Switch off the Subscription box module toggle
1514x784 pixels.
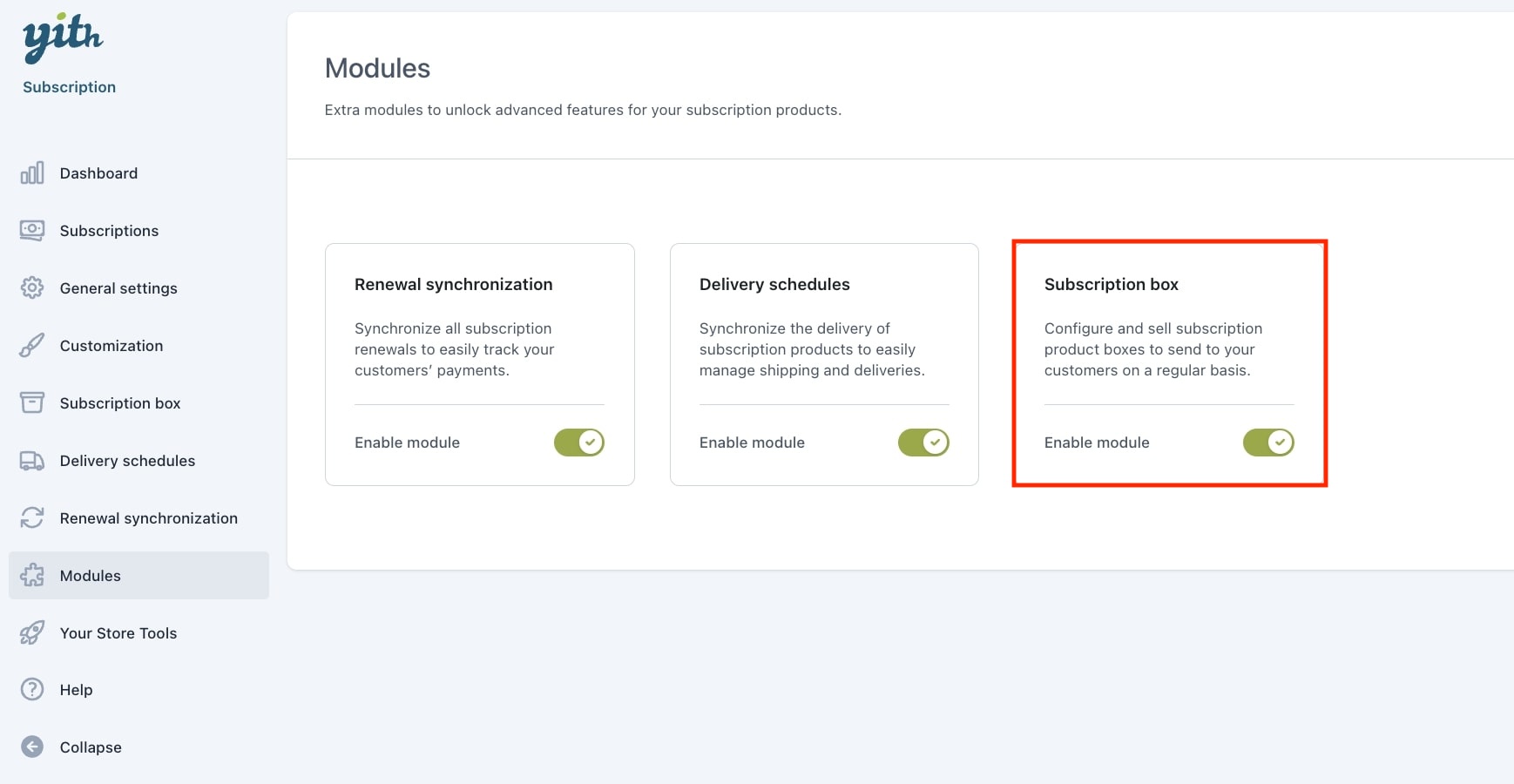(x=1268, y=443)
